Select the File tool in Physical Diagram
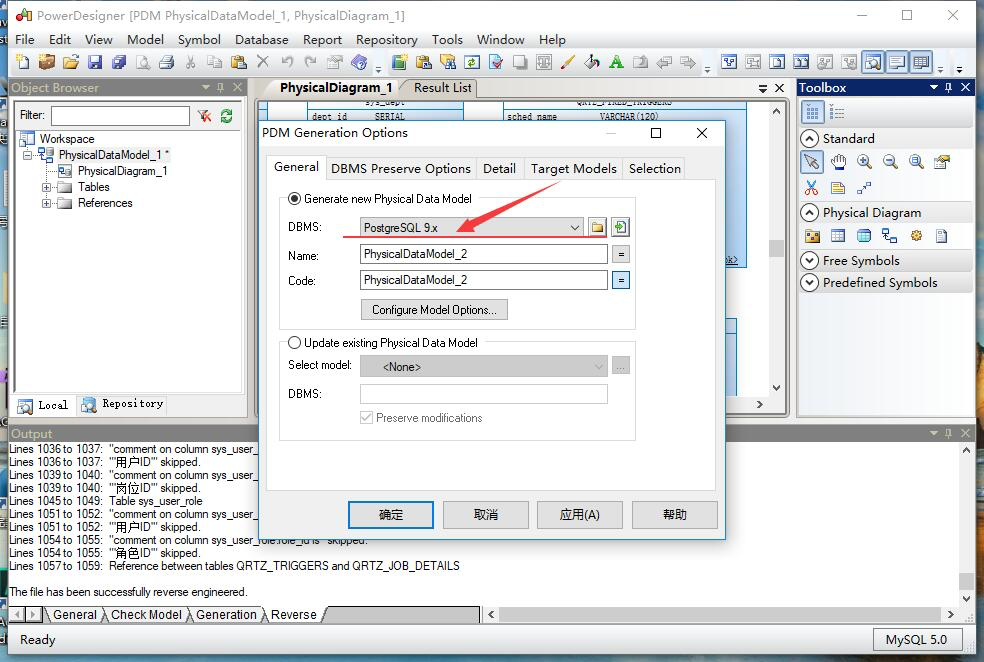The width and height of the screenshot is (984, 662). pyautogui.click(x=941, y=236)
